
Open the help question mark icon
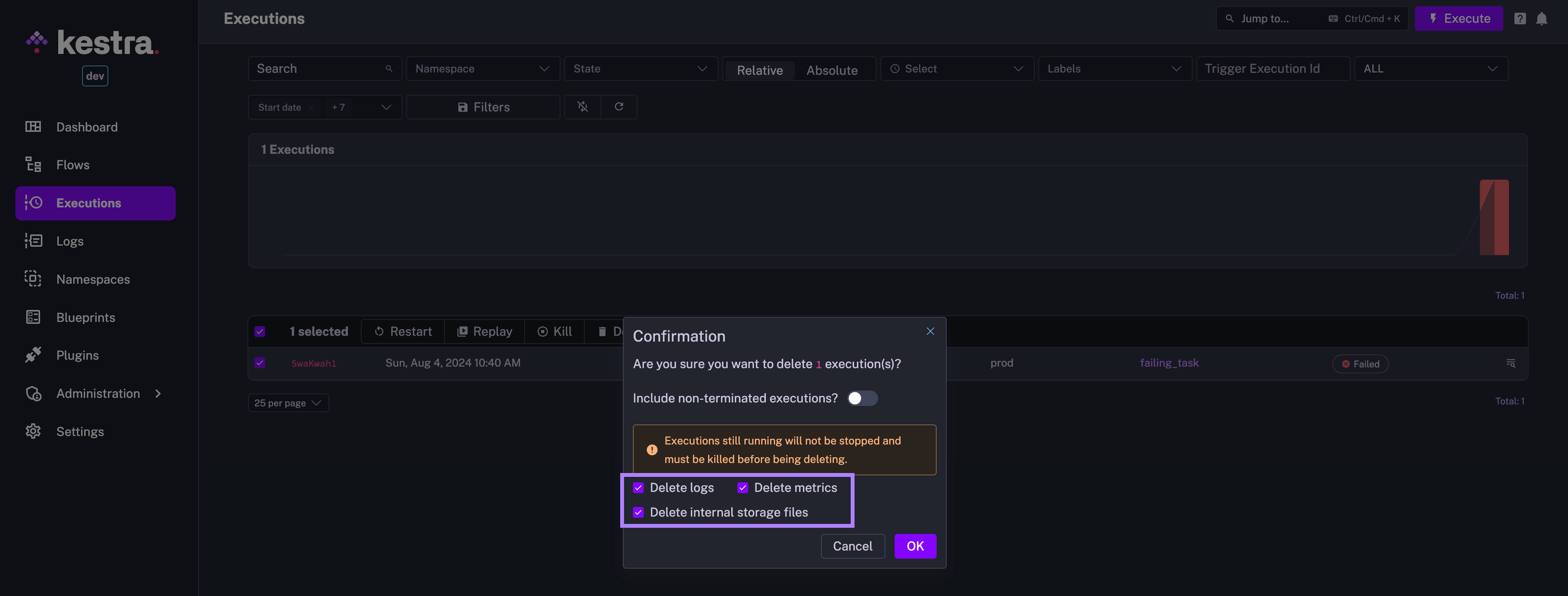1519,19
